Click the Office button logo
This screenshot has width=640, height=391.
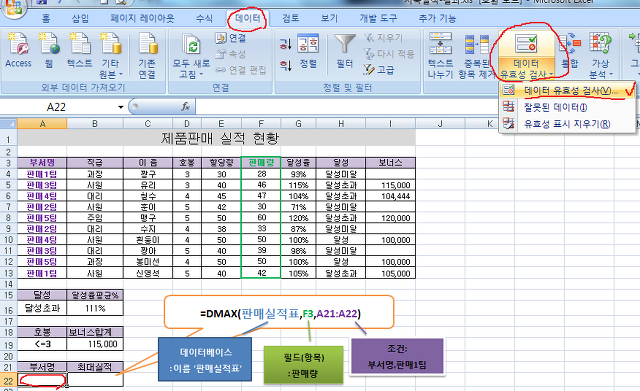click(x=13, y=7)
